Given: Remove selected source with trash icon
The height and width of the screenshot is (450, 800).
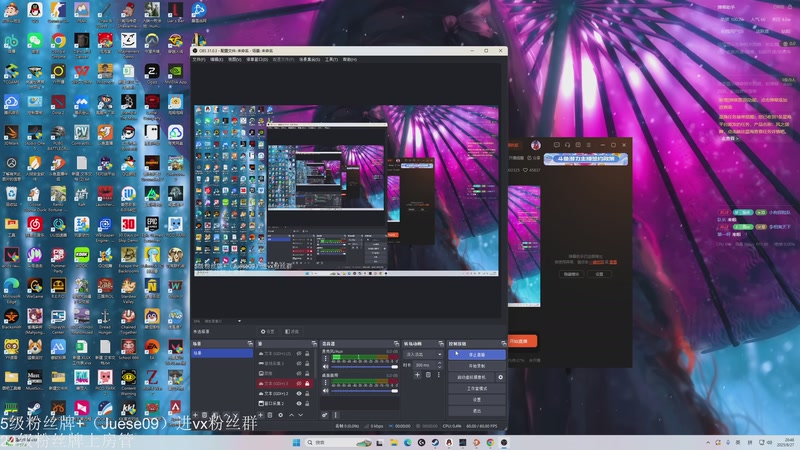Looking at the screenshot, I should coord(270,415).
